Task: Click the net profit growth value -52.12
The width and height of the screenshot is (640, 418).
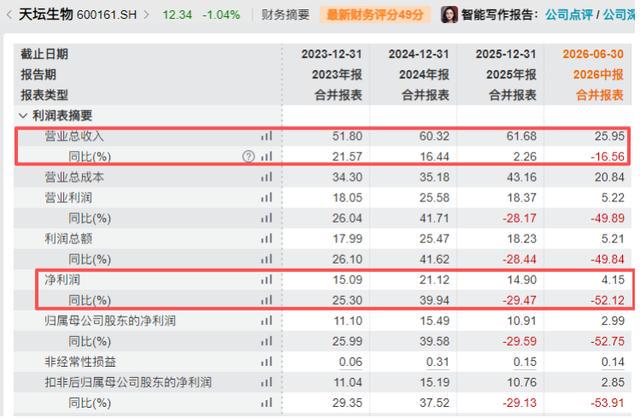Action: point(607,300)
